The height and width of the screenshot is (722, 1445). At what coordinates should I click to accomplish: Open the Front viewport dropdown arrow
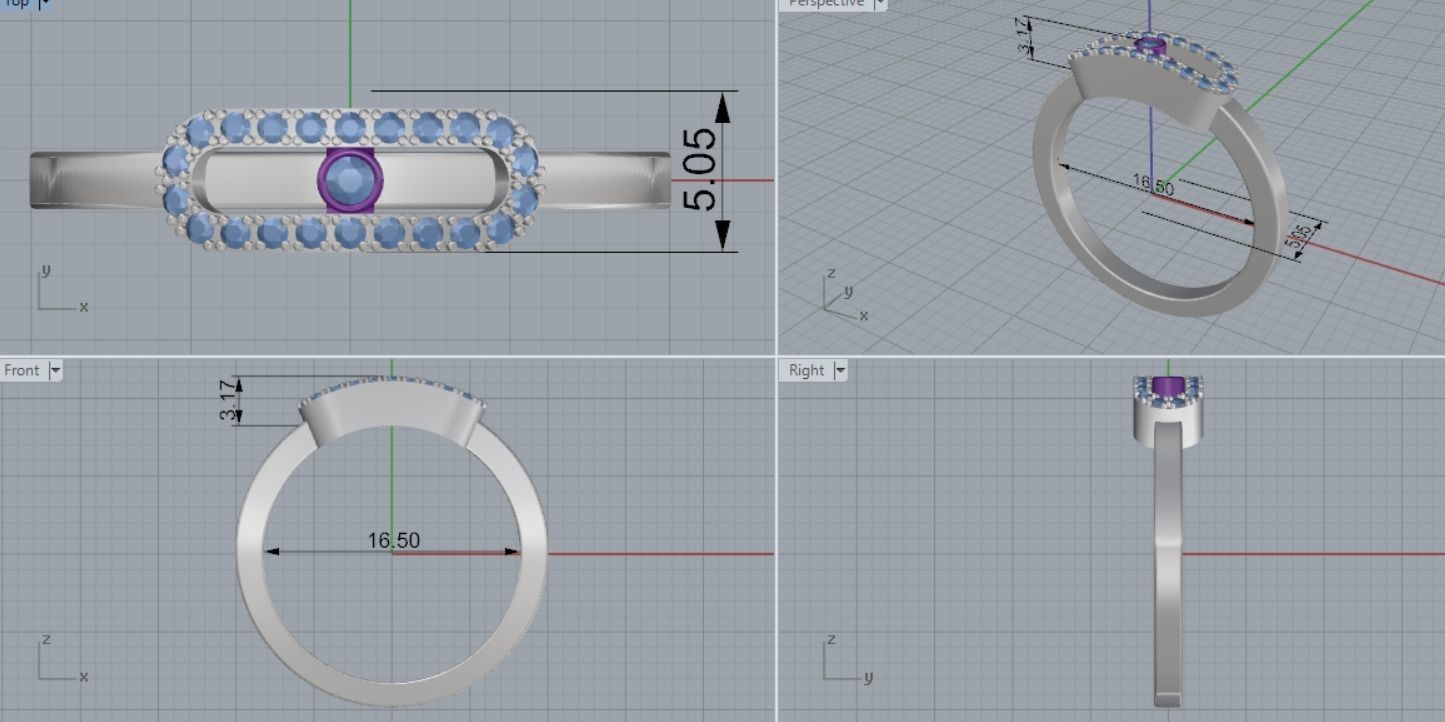[x=55, y=370]
